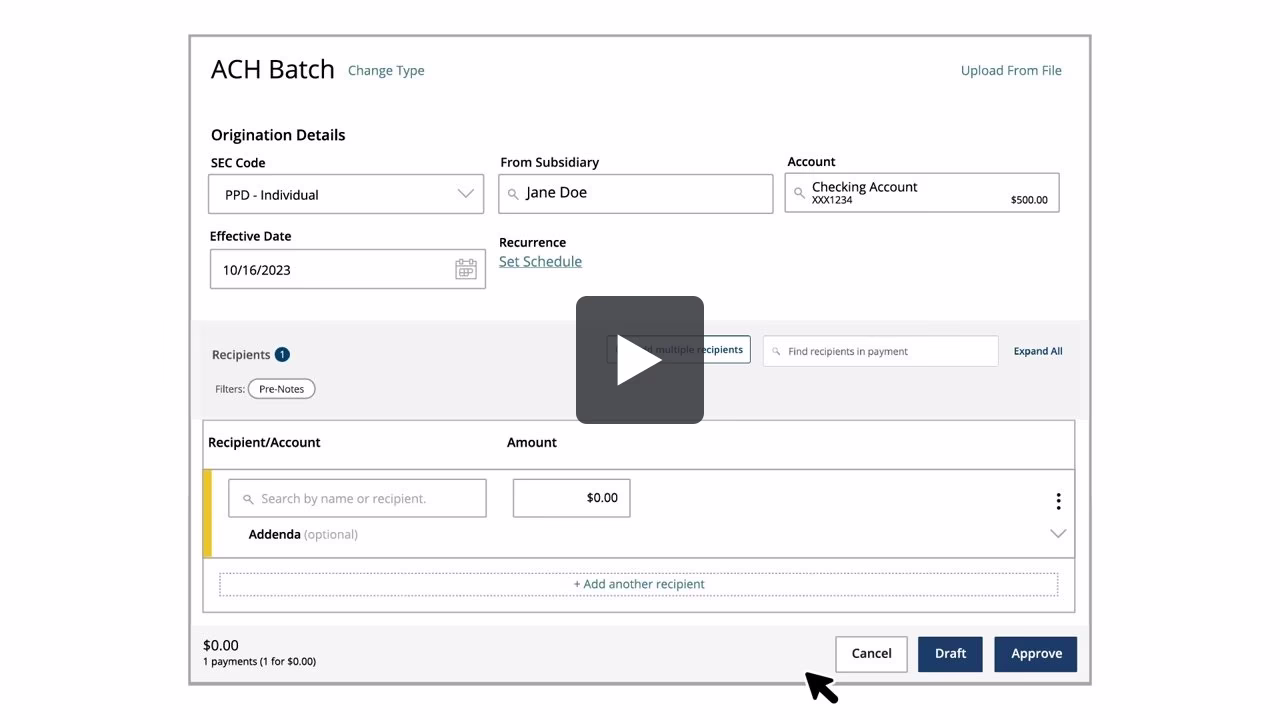The image size is (1280, 720).
Task: Add another recipient row
Action: 638,584
